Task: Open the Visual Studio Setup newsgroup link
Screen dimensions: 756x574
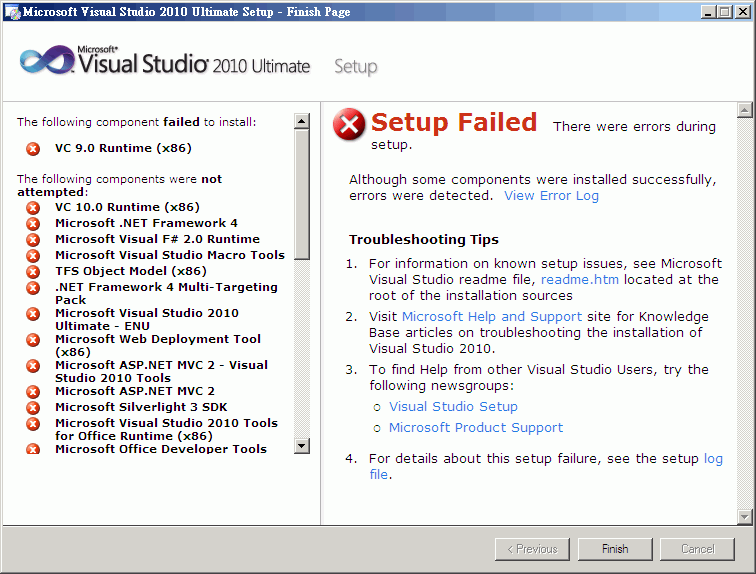Action: click(453, 407)
